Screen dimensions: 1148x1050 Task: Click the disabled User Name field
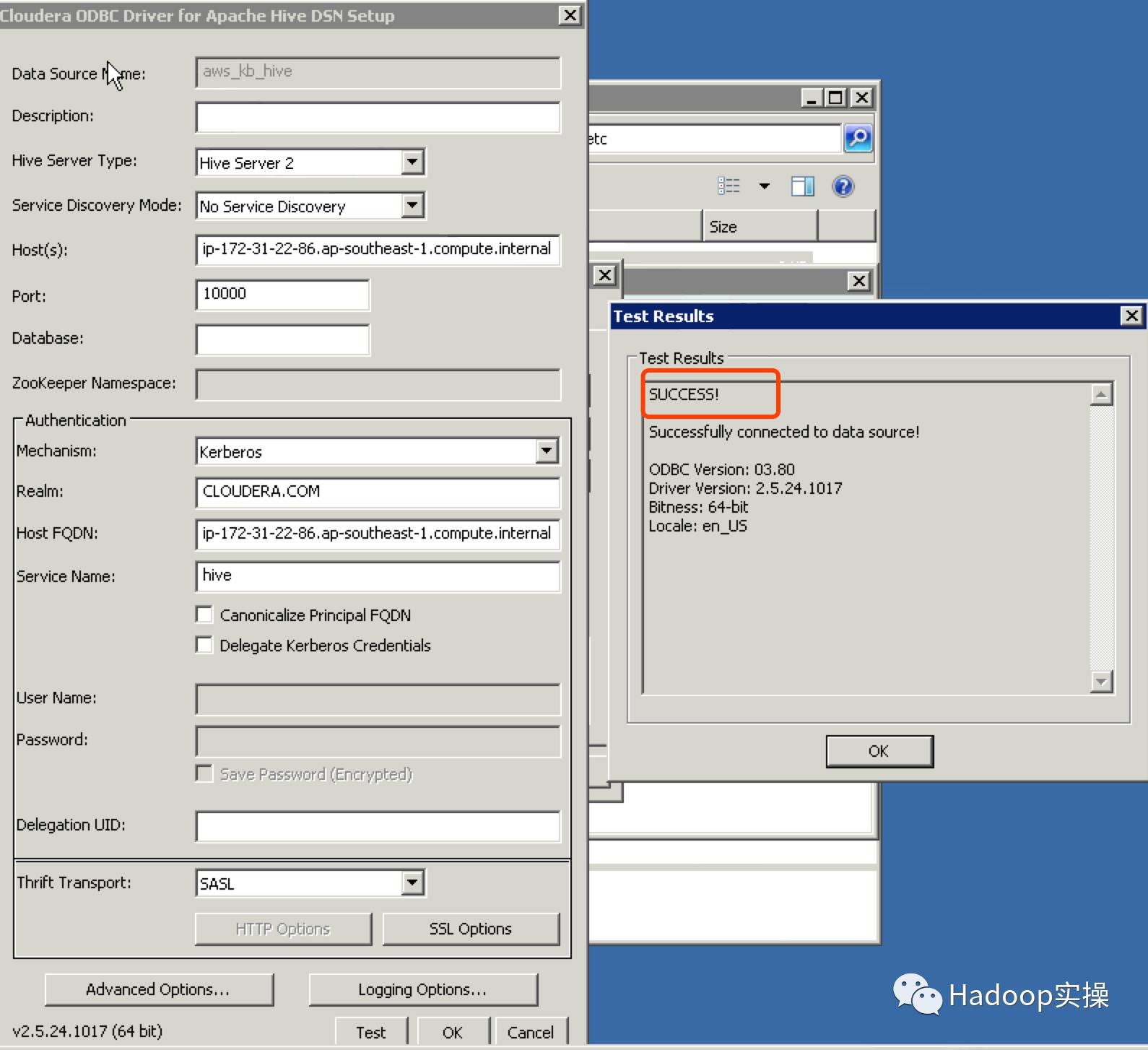[x=378, y=699]
